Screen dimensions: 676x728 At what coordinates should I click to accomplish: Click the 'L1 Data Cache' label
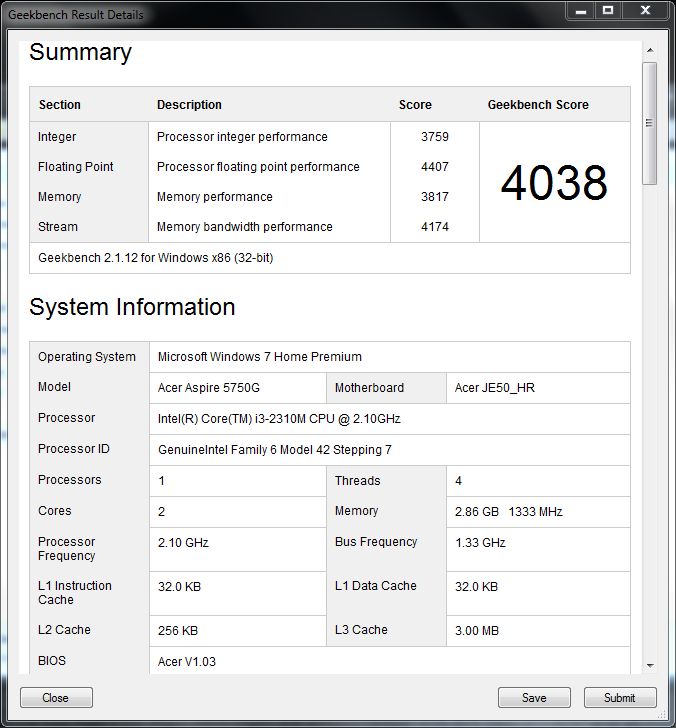pyautogui.click(x=376, y=585)
